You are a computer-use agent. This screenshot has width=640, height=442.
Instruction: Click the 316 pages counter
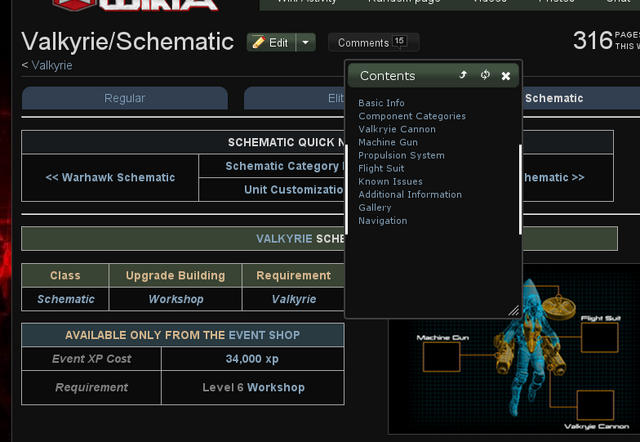(x=607, y=40)
